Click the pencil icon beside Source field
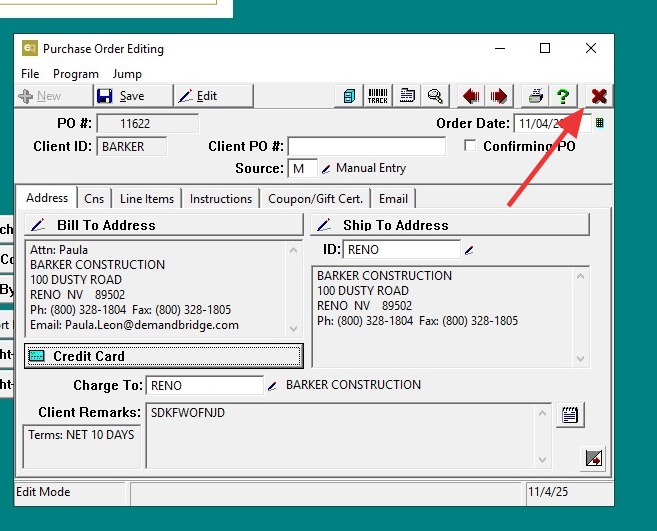The height and width of the screenshot is (531, 657). [x=326, y=169]
